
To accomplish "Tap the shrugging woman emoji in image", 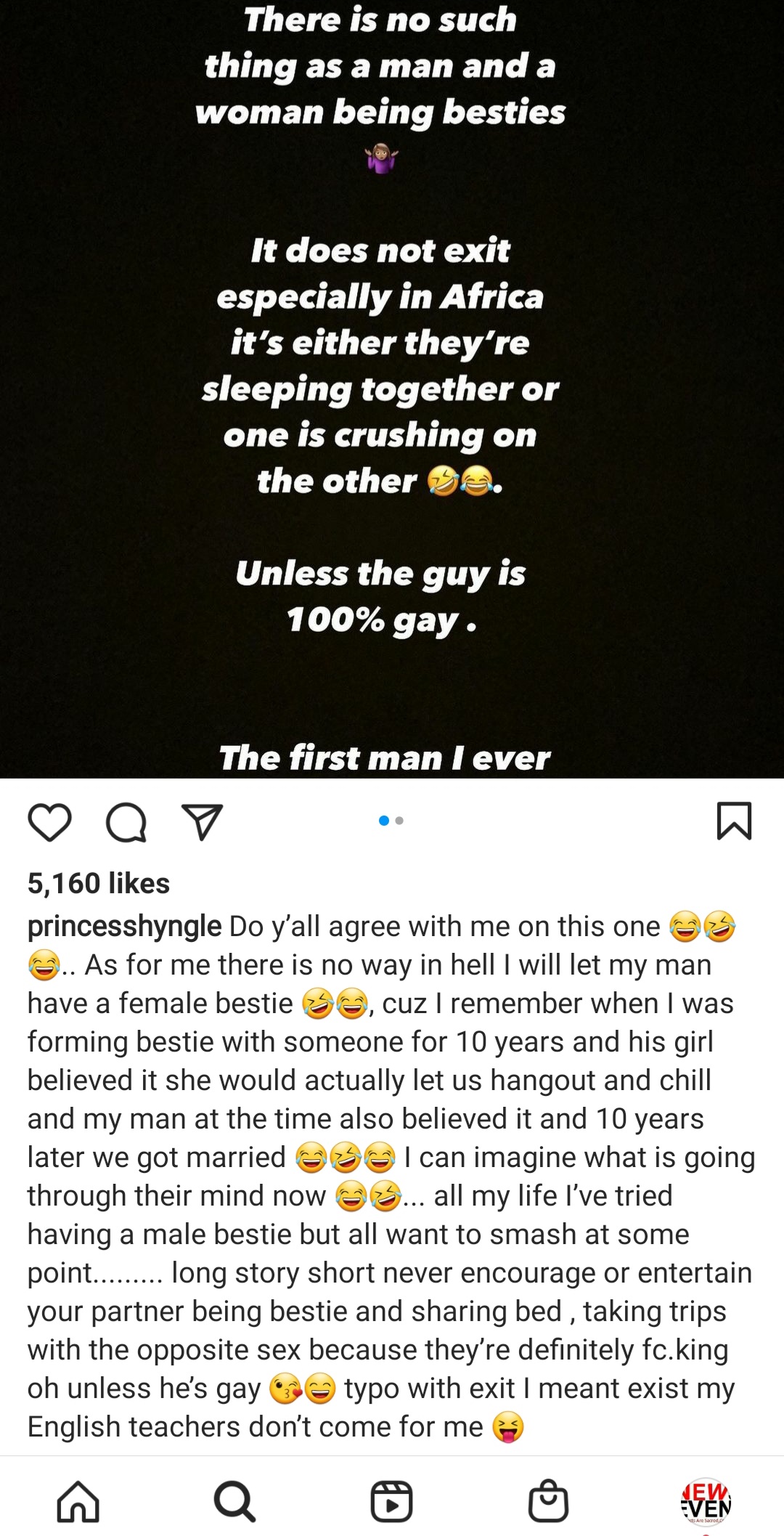I will pos(382,158).
